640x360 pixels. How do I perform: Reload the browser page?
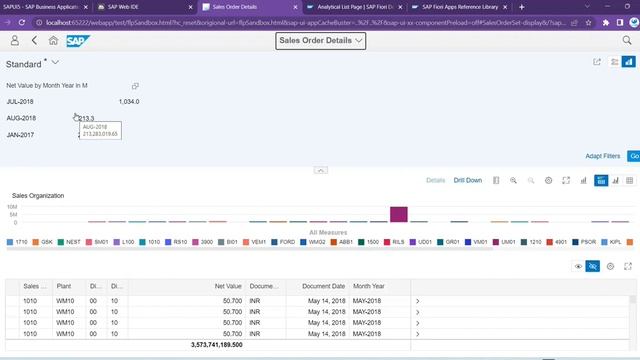(22, 23)
